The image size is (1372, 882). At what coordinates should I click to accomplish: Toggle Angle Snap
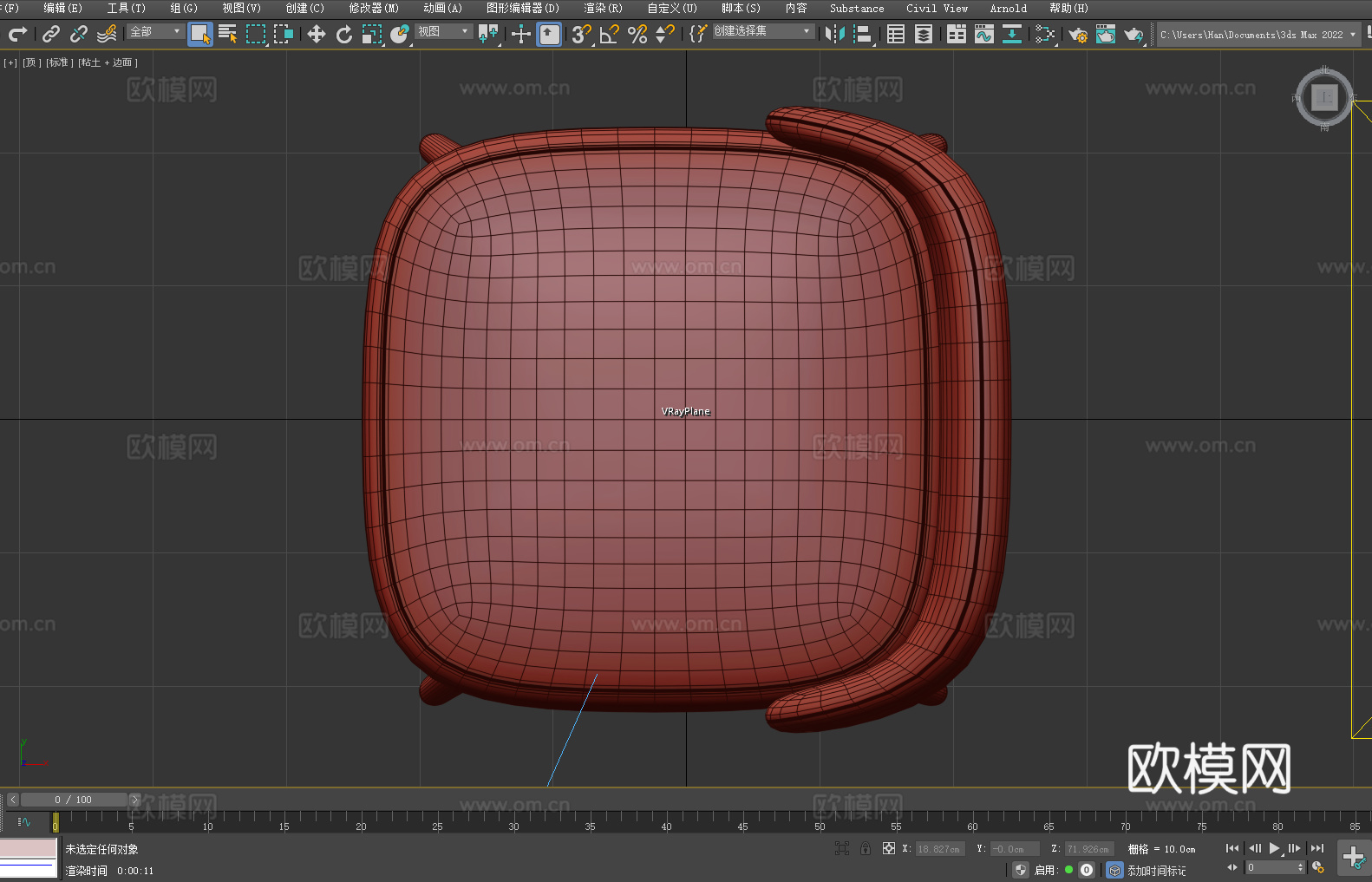tap(610, 34)
